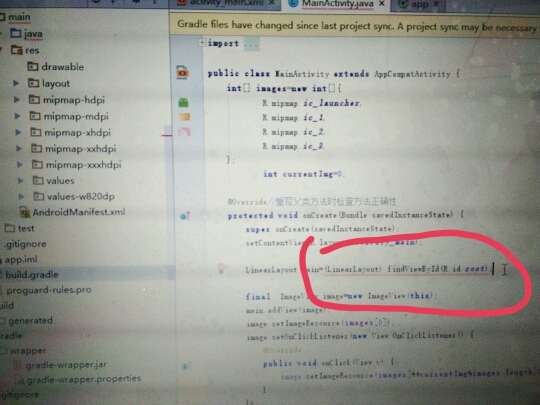This screenshot has height=405, width=540.
Task: Click the 'public void onClick(View v)' line
Action: coord(329,363)
